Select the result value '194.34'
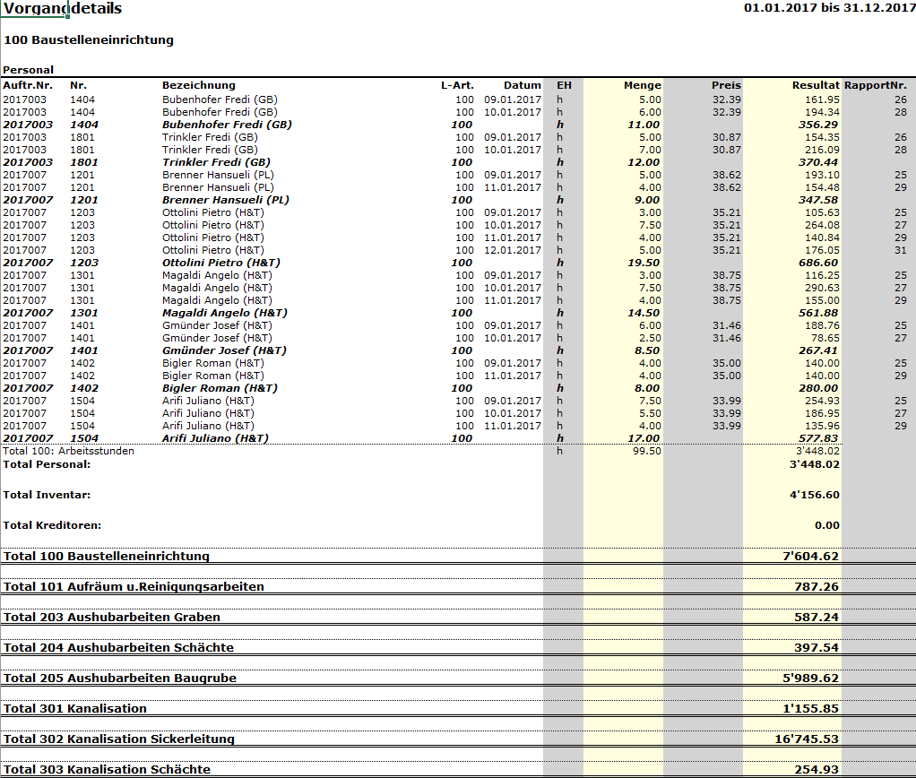 pos(822,112)
